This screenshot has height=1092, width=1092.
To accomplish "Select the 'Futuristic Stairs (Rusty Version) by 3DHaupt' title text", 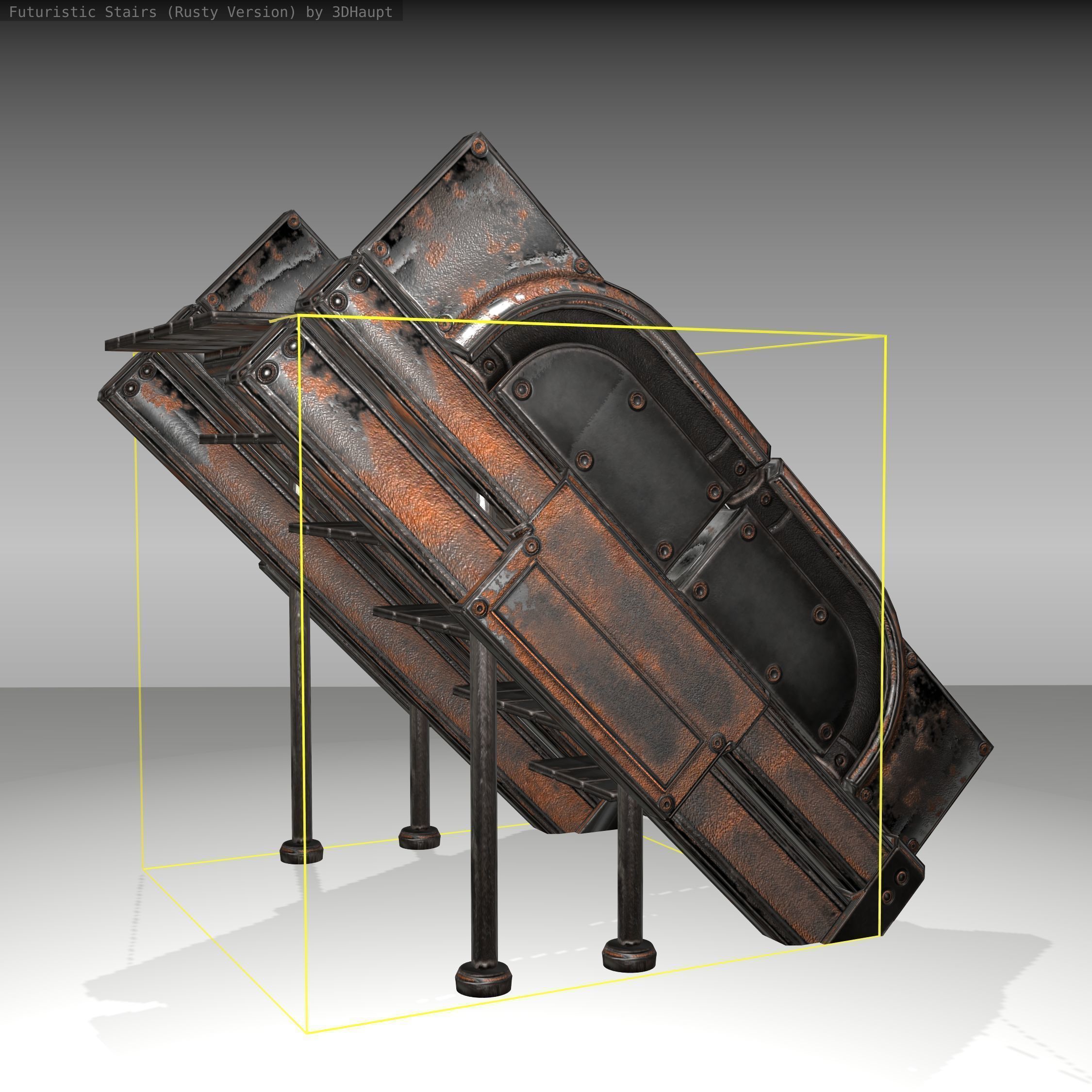I will 200,12.
